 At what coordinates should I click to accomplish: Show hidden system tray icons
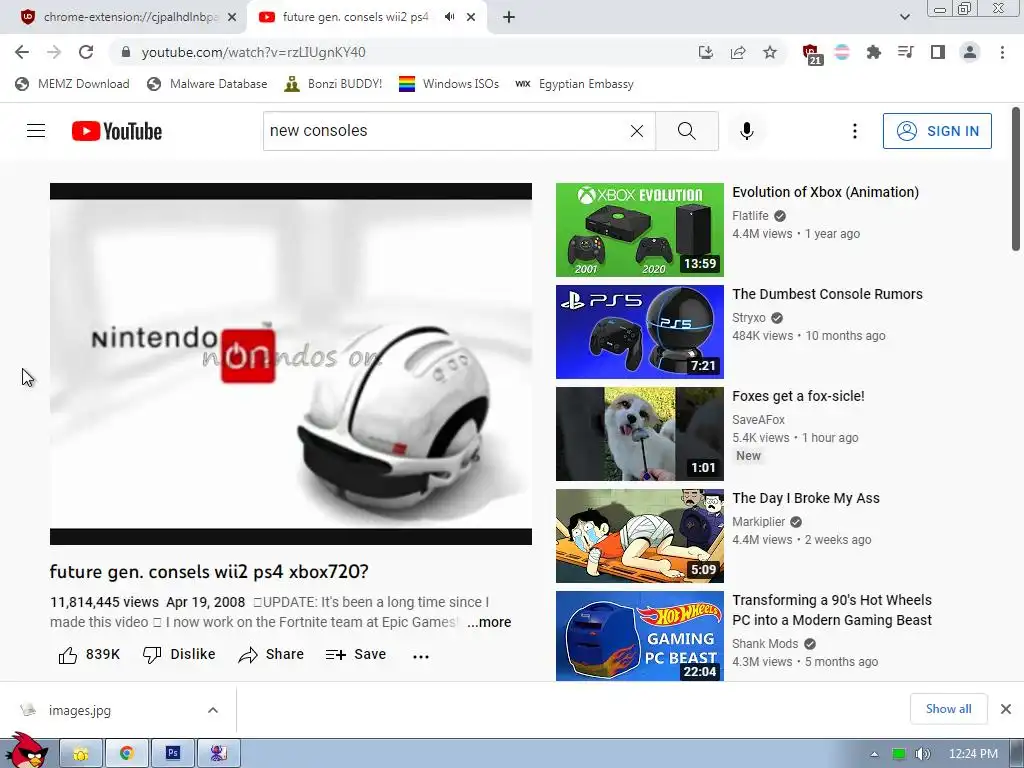point(874,754)
